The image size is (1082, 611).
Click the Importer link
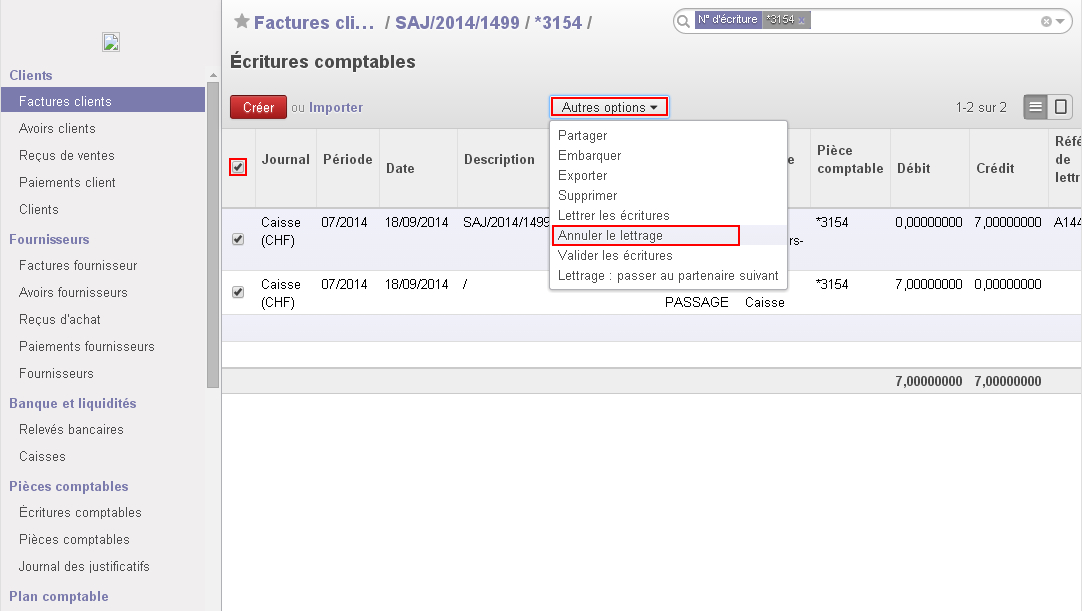[x=336, y=107]
